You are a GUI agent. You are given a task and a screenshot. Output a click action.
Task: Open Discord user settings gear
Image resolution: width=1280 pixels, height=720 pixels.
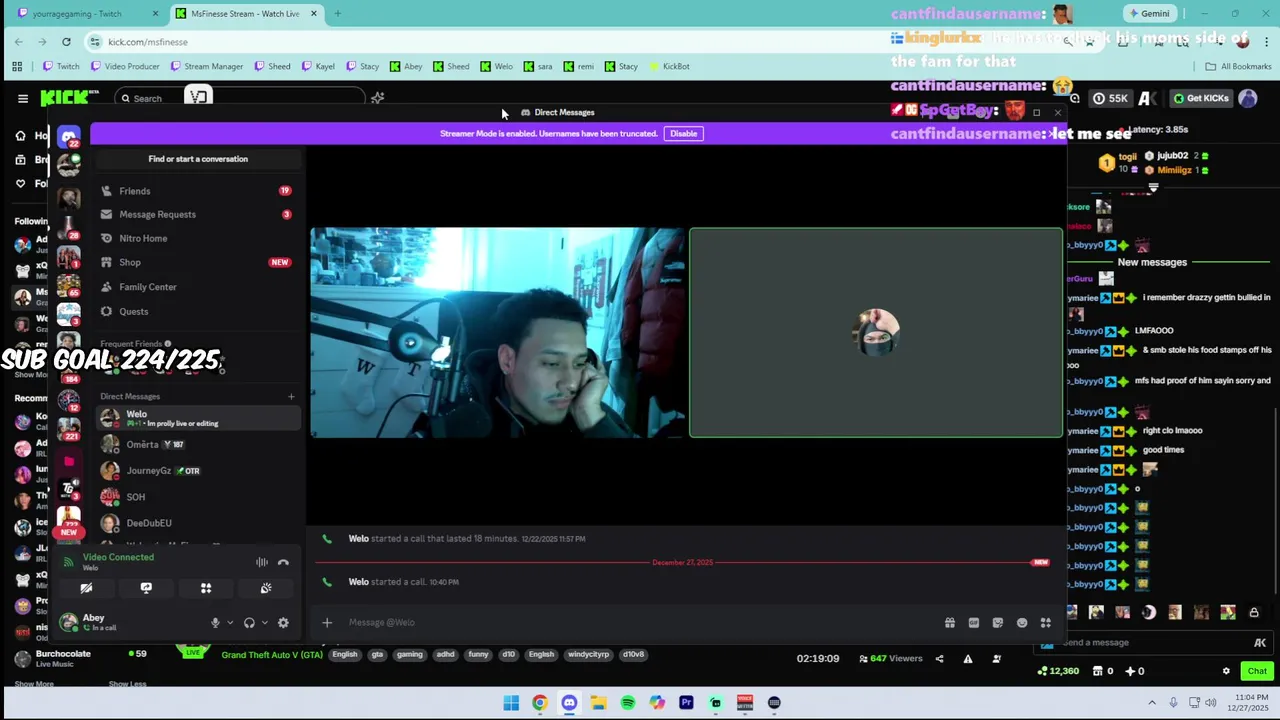coord(283,622)
